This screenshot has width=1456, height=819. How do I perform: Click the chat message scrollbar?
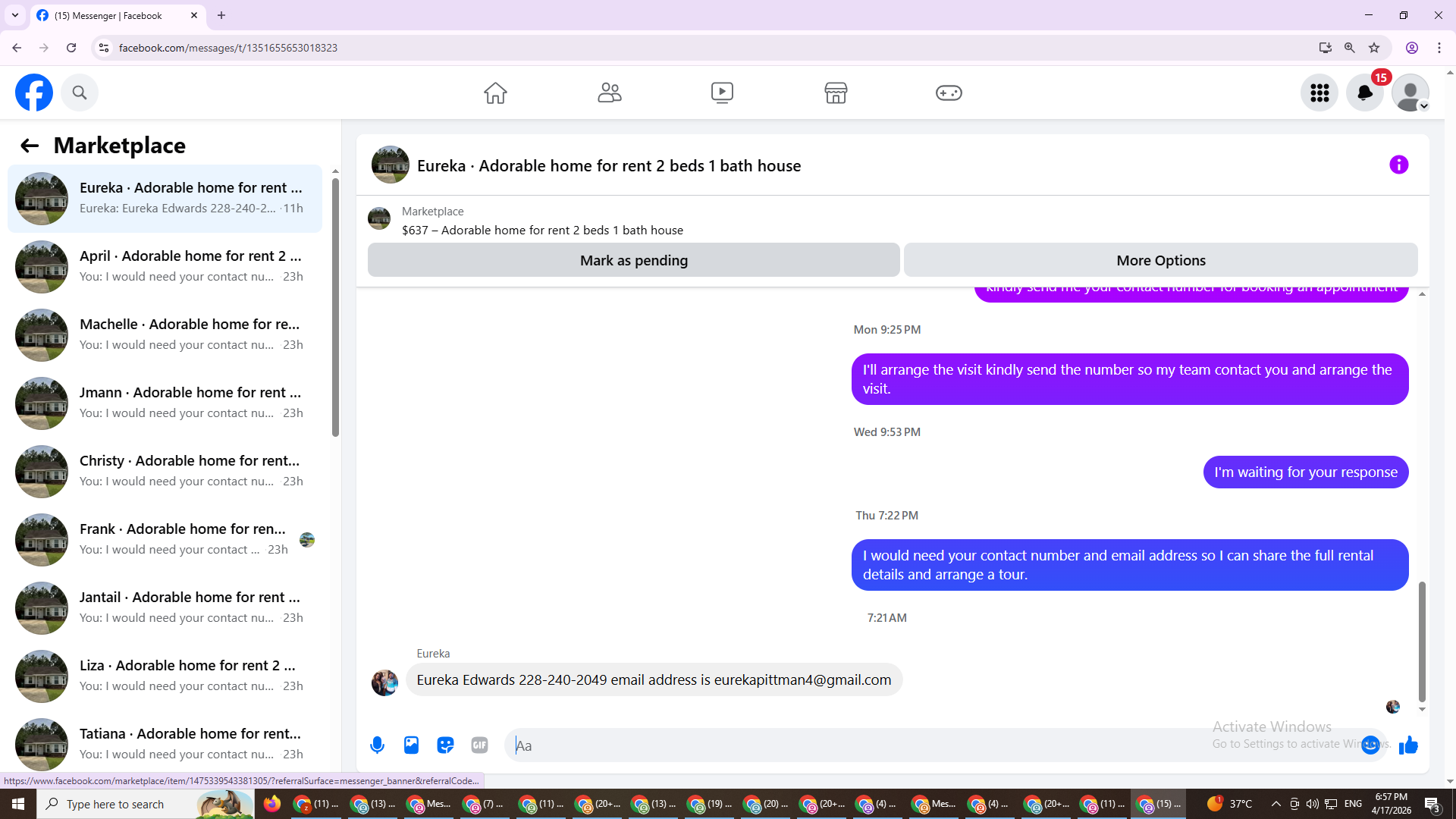coord(1422,641)
